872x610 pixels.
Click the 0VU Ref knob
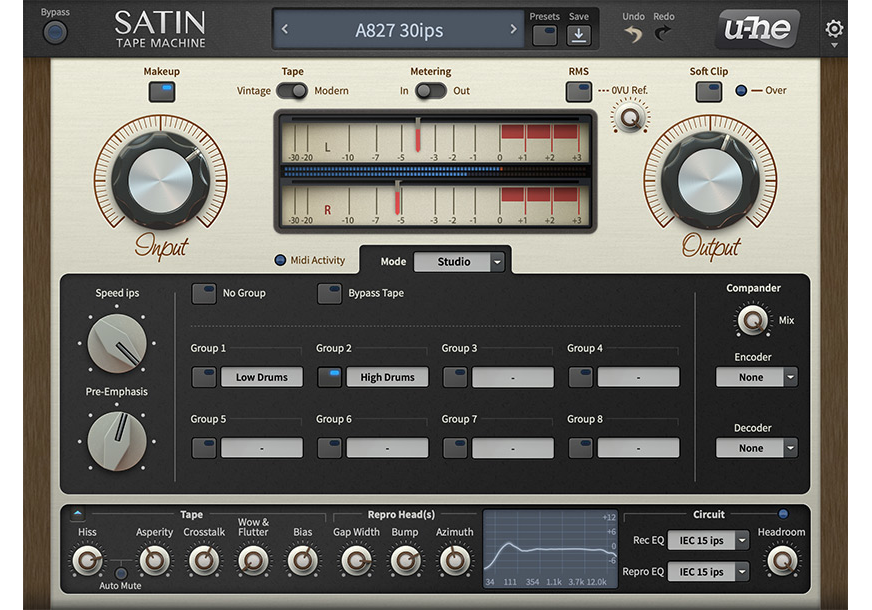click(631, 117)
